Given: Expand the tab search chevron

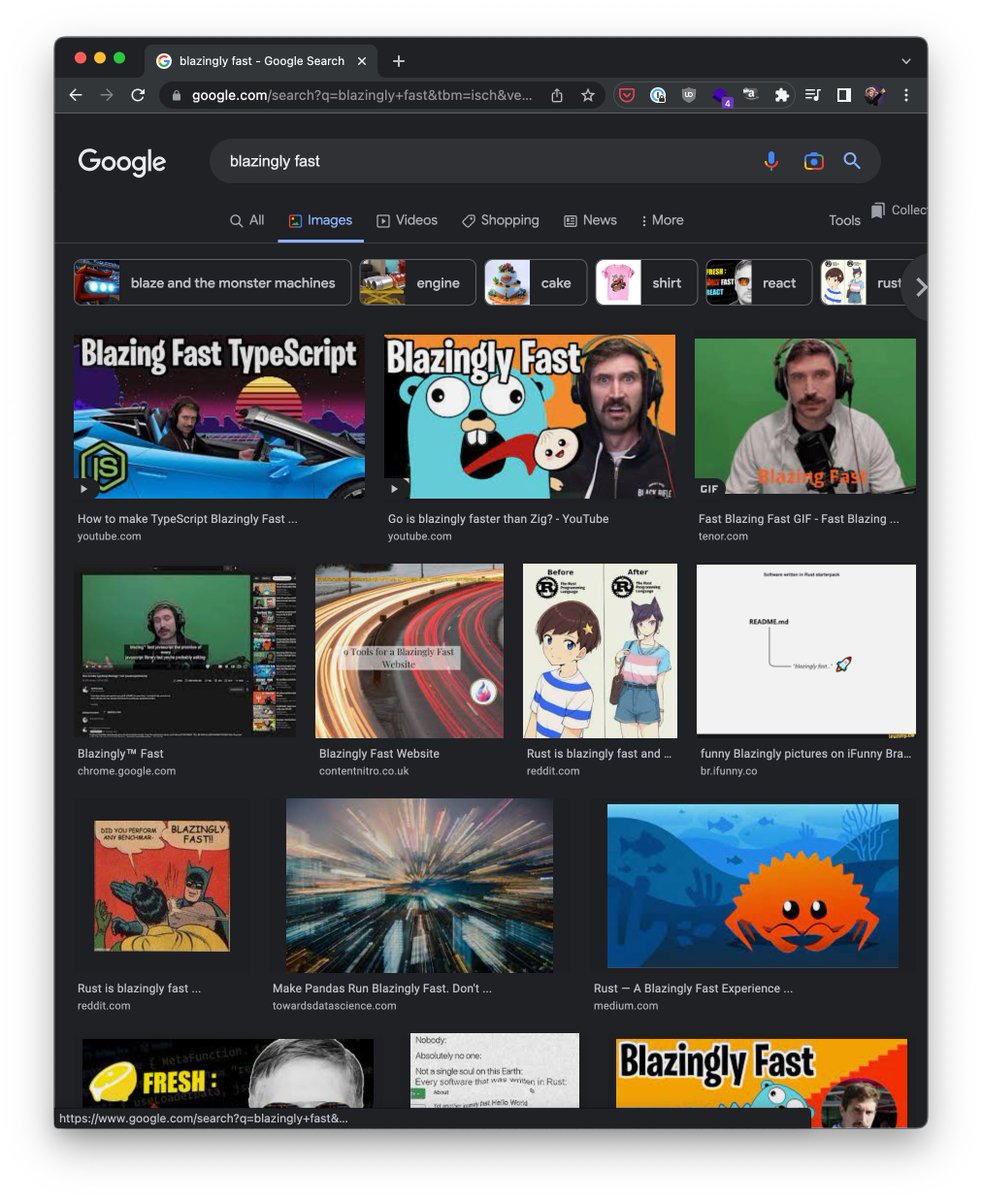Looking at the screenshot, I should click(x=906, y=61).
